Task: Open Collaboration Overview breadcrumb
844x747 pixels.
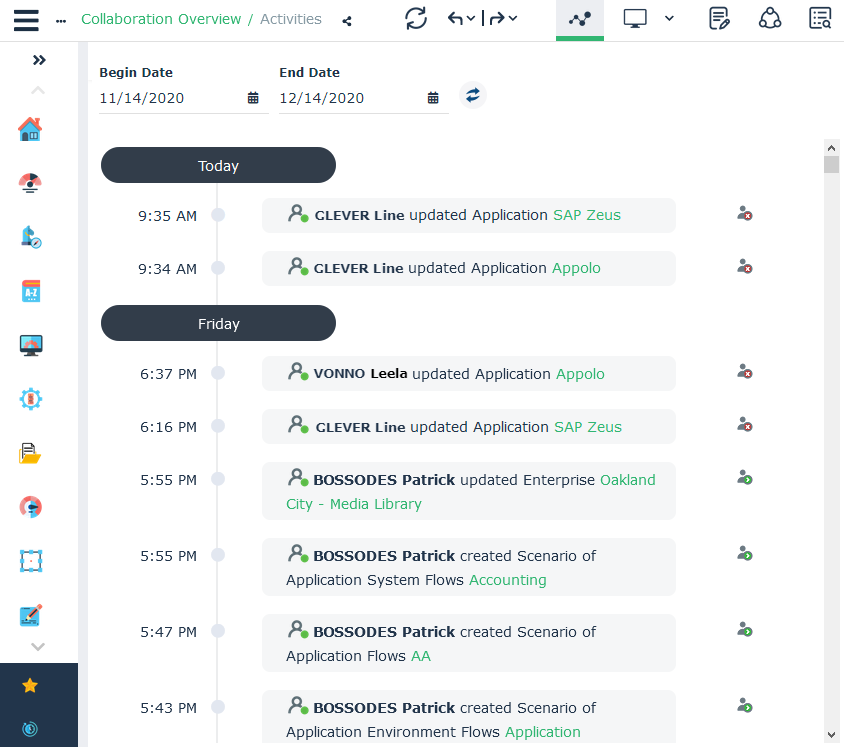Action: [161, 19]
